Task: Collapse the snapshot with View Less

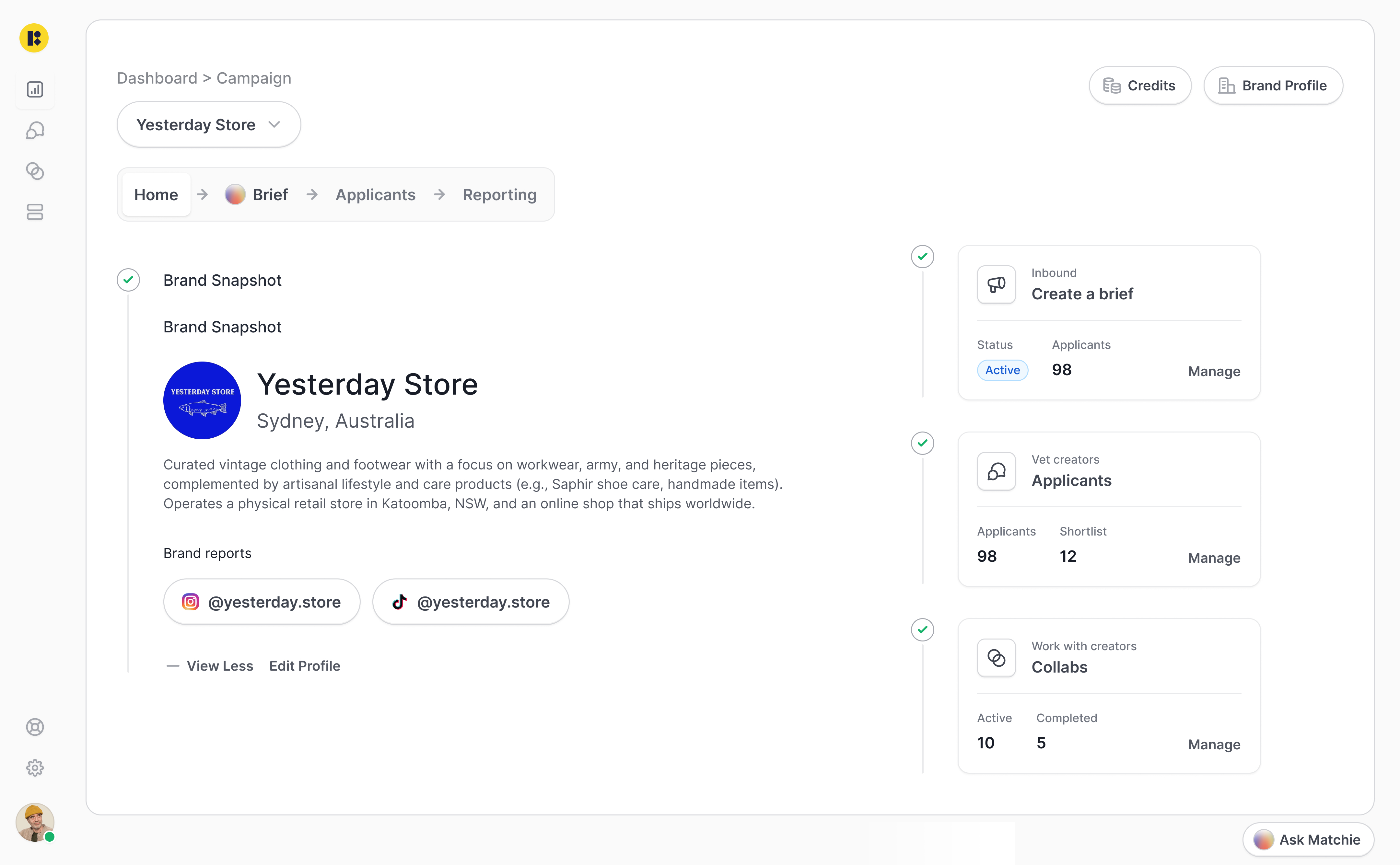Action: click(x=220, y=666)
